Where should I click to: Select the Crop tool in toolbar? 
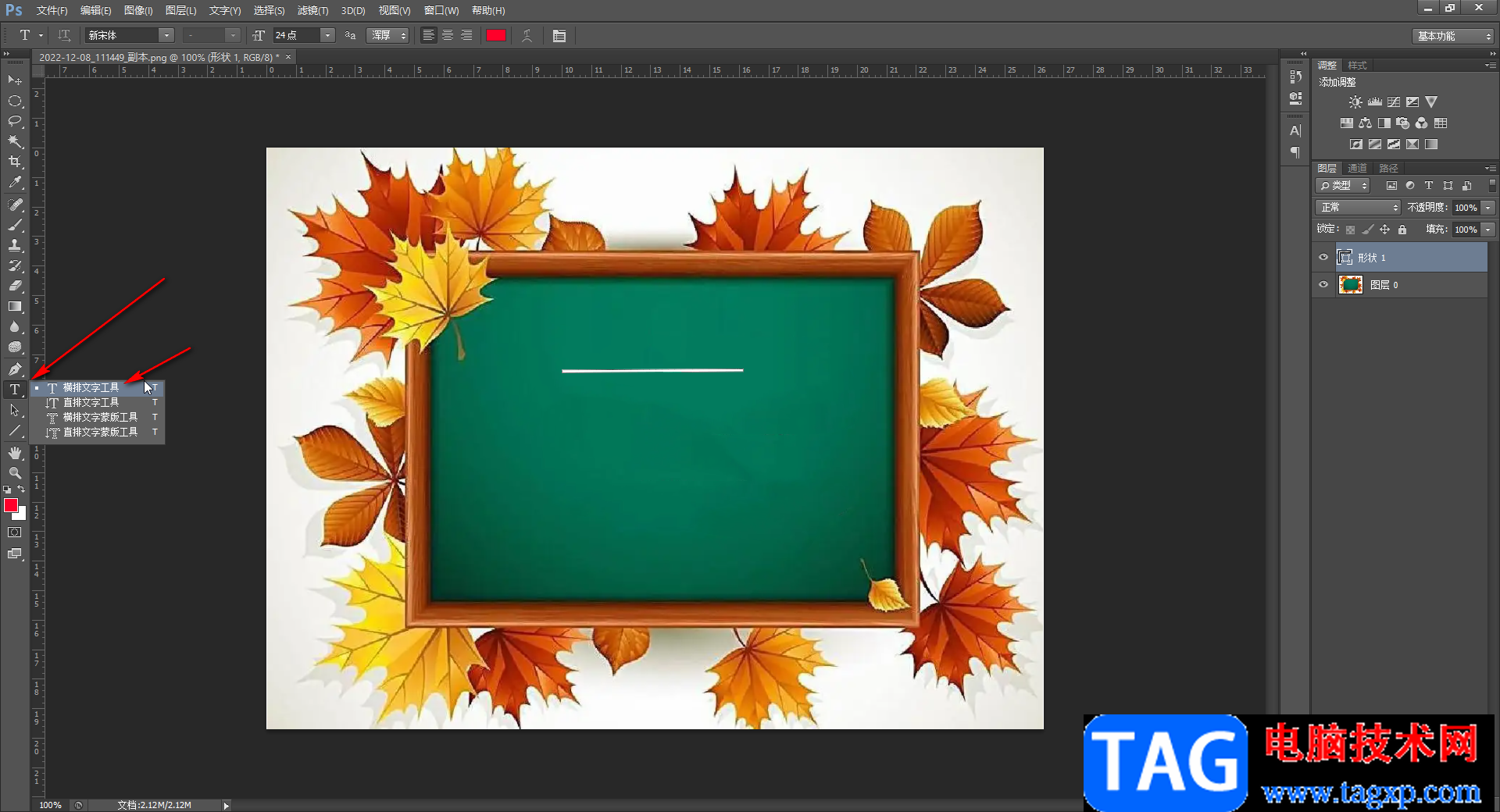[15, 162]
